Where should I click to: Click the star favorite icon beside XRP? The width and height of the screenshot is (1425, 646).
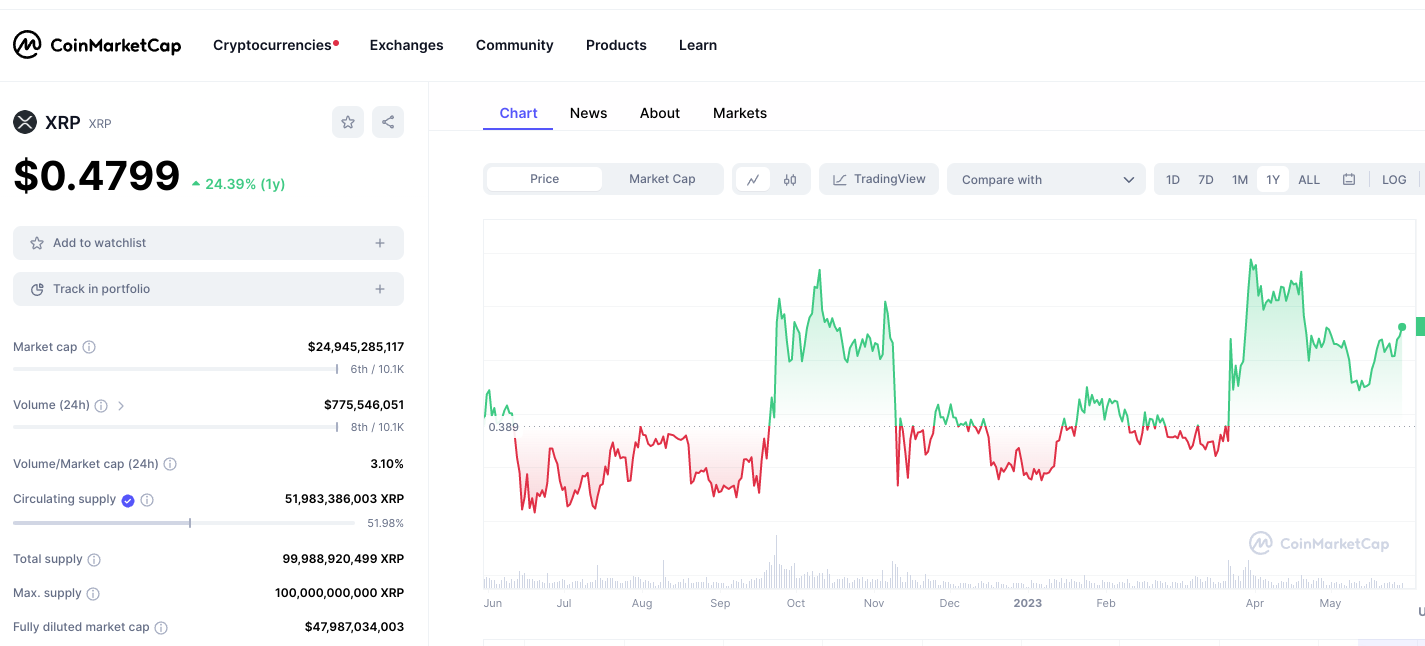[x=348, y=122]
